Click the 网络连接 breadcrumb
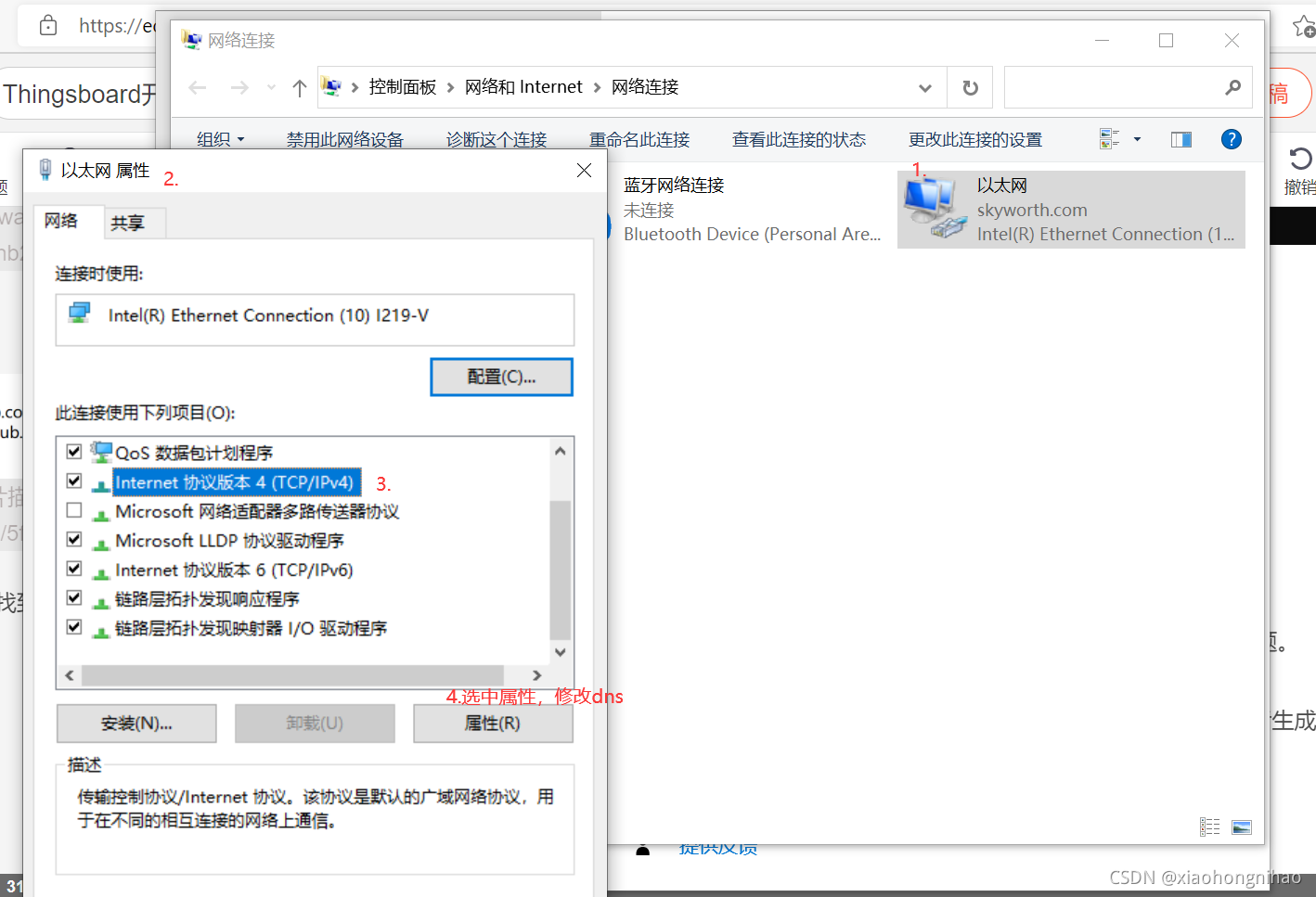Screen dimensions: 1316x897 tap(645, 87)
